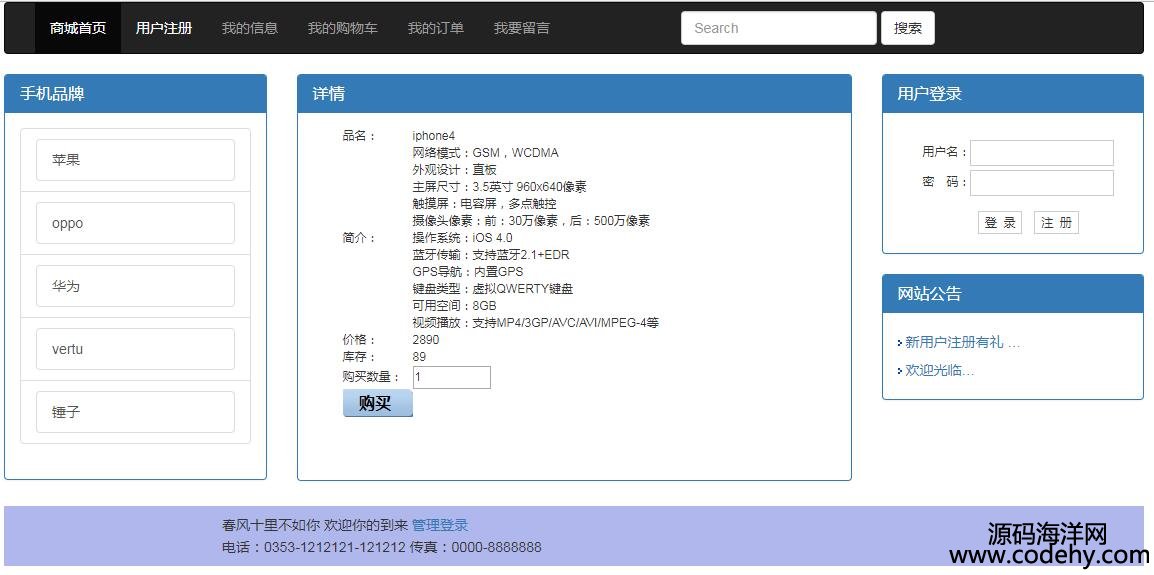Image resolution: width=1154 pixels, height=575 pixels.
Task: Click the 外观设计：直板 spec line
Action: point(454,169)
